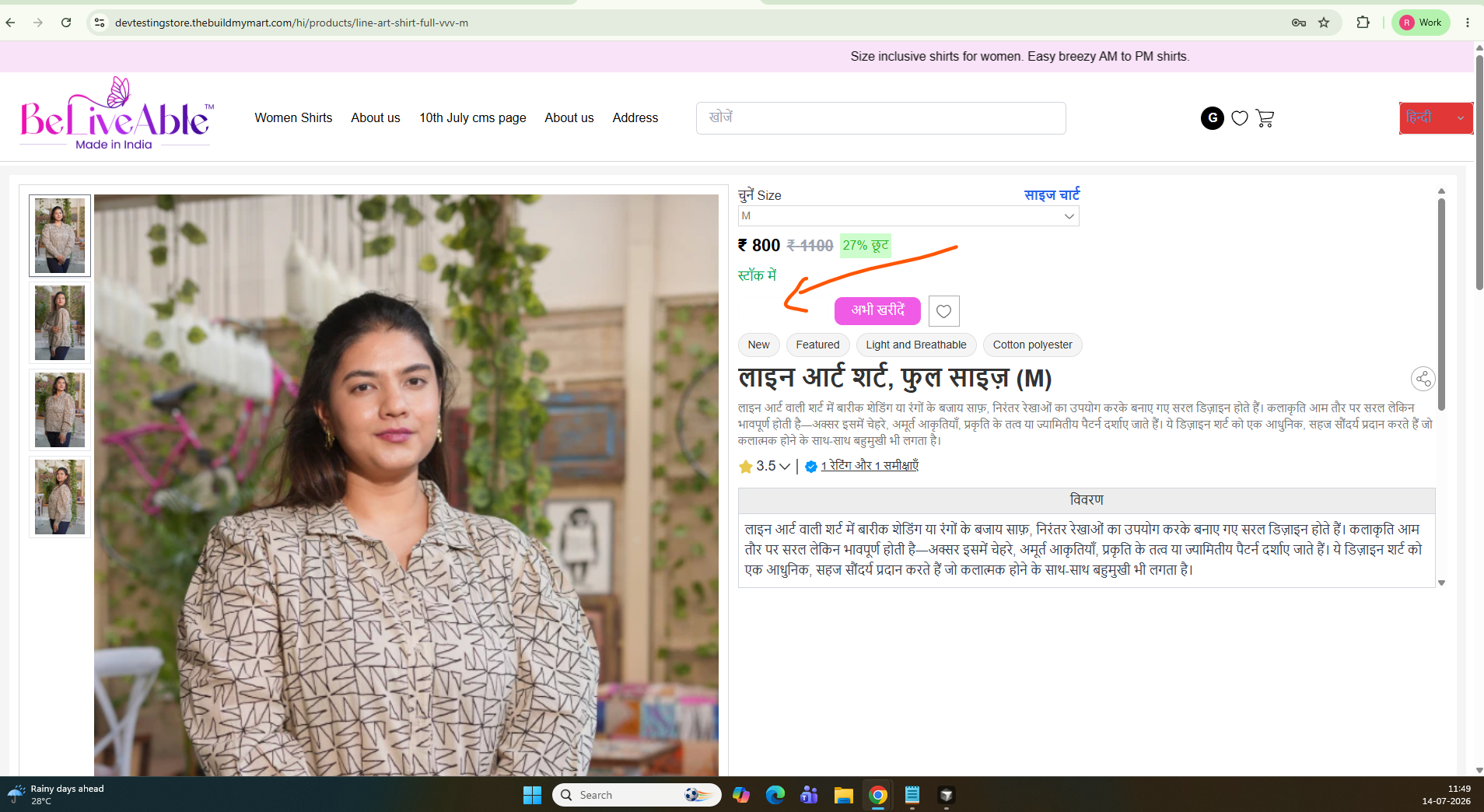This screenshot has width=1484, height=812.
Task: Click the BeLiveAble logo
Action: pyautogui.click(x=116, y=114)
